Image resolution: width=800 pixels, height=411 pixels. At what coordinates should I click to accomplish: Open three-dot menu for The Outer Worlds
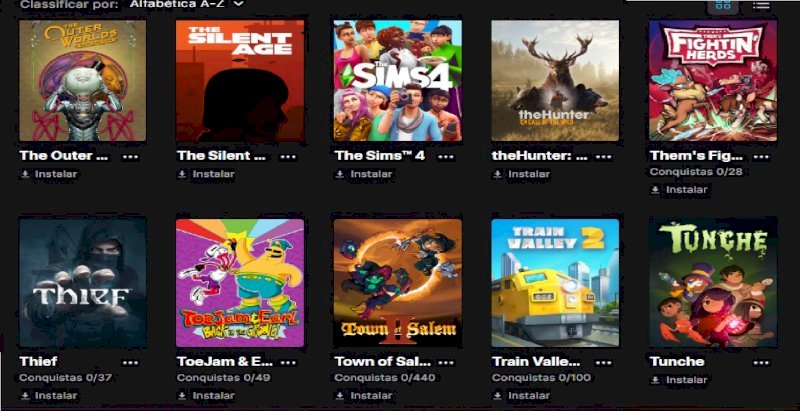(131, 156)
